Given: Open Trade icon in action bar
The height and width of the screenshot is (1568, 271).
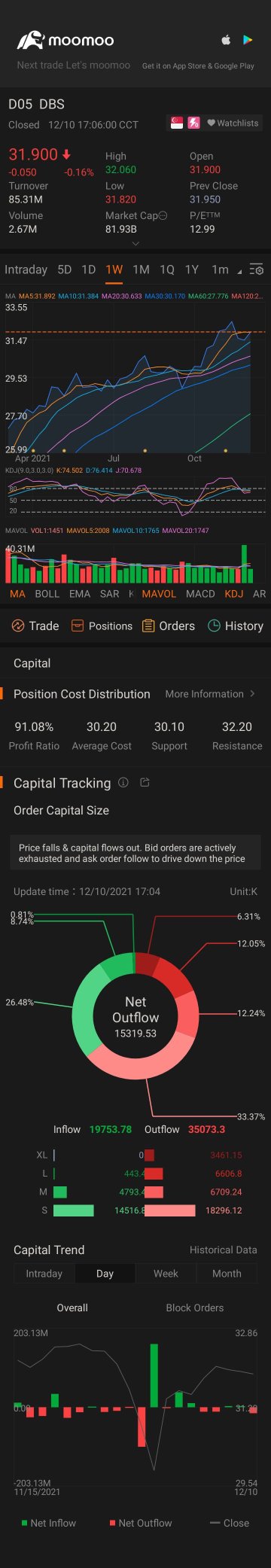Looking at the screenshot, I should (18, 626).
